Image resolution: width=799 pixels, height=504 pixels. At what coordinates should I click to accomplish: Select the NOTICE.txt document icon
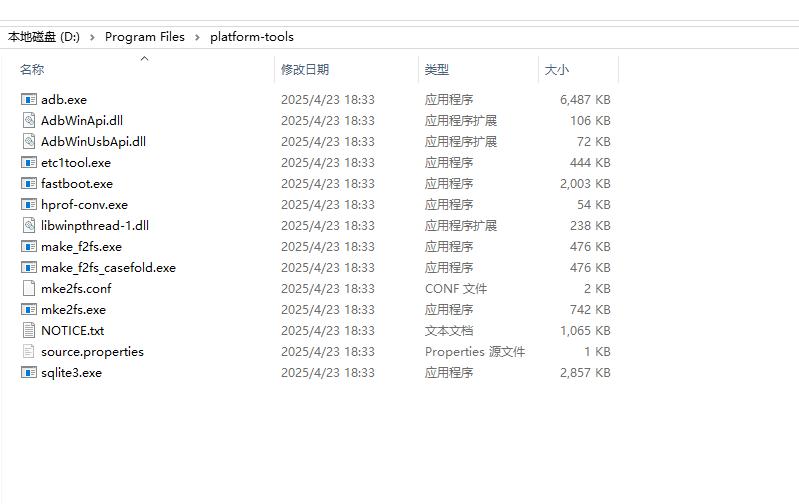coord(29,330)
